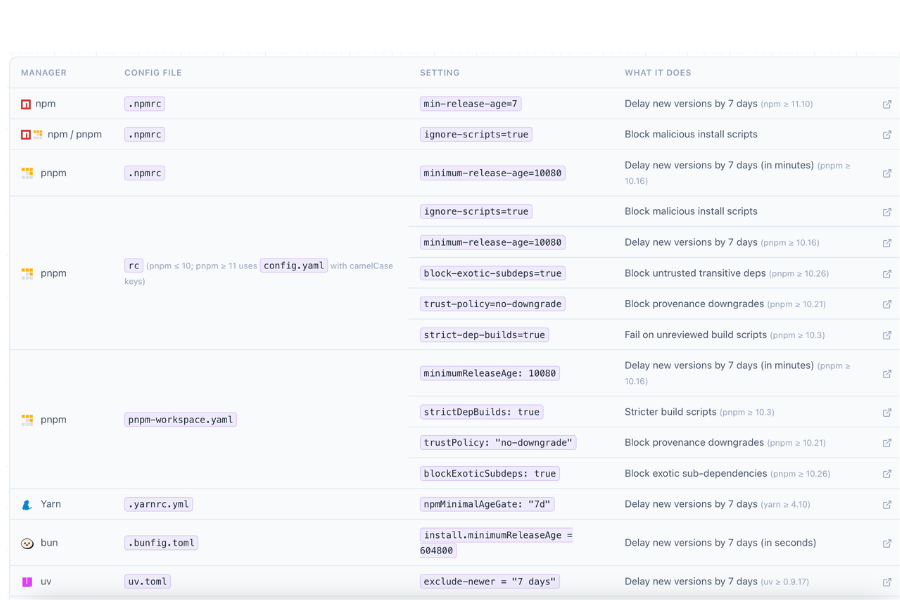
Task: Open external link for min-release-age=7 row
Action: coord(887,104)
